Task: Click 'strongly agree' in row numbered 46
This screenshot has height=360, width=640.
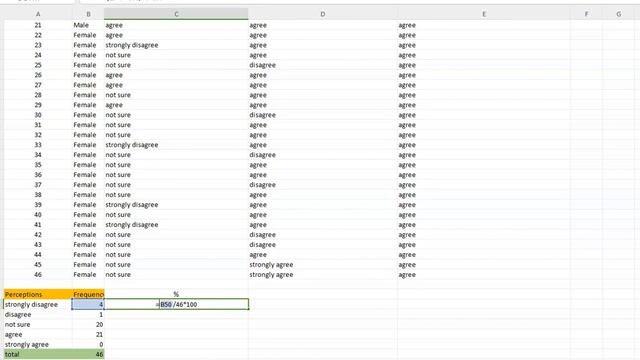Action: click(x=271, y=275)
